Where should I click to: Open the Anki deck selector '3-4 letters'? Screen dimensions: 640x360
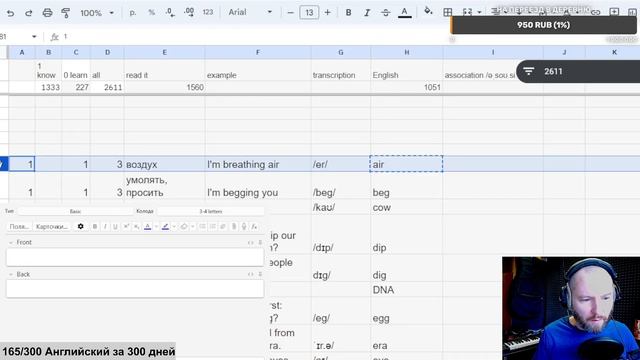(x=211, y=211)
